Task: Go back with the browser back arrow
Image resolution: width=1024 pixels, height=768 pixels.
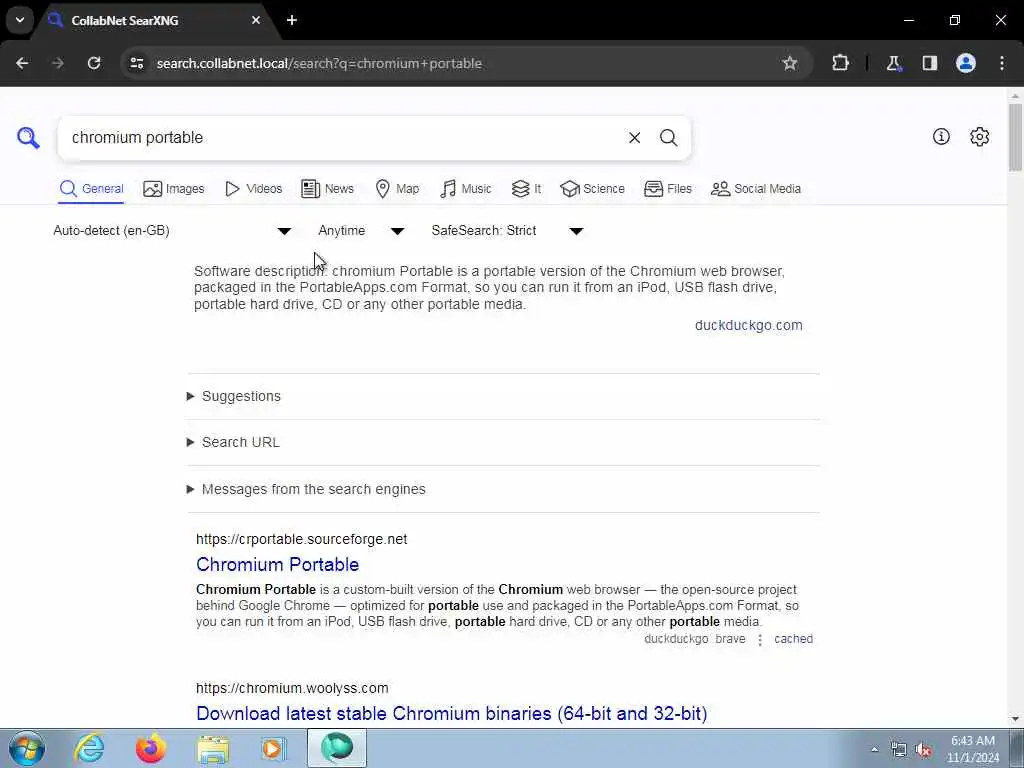Action: coord(22,63)
